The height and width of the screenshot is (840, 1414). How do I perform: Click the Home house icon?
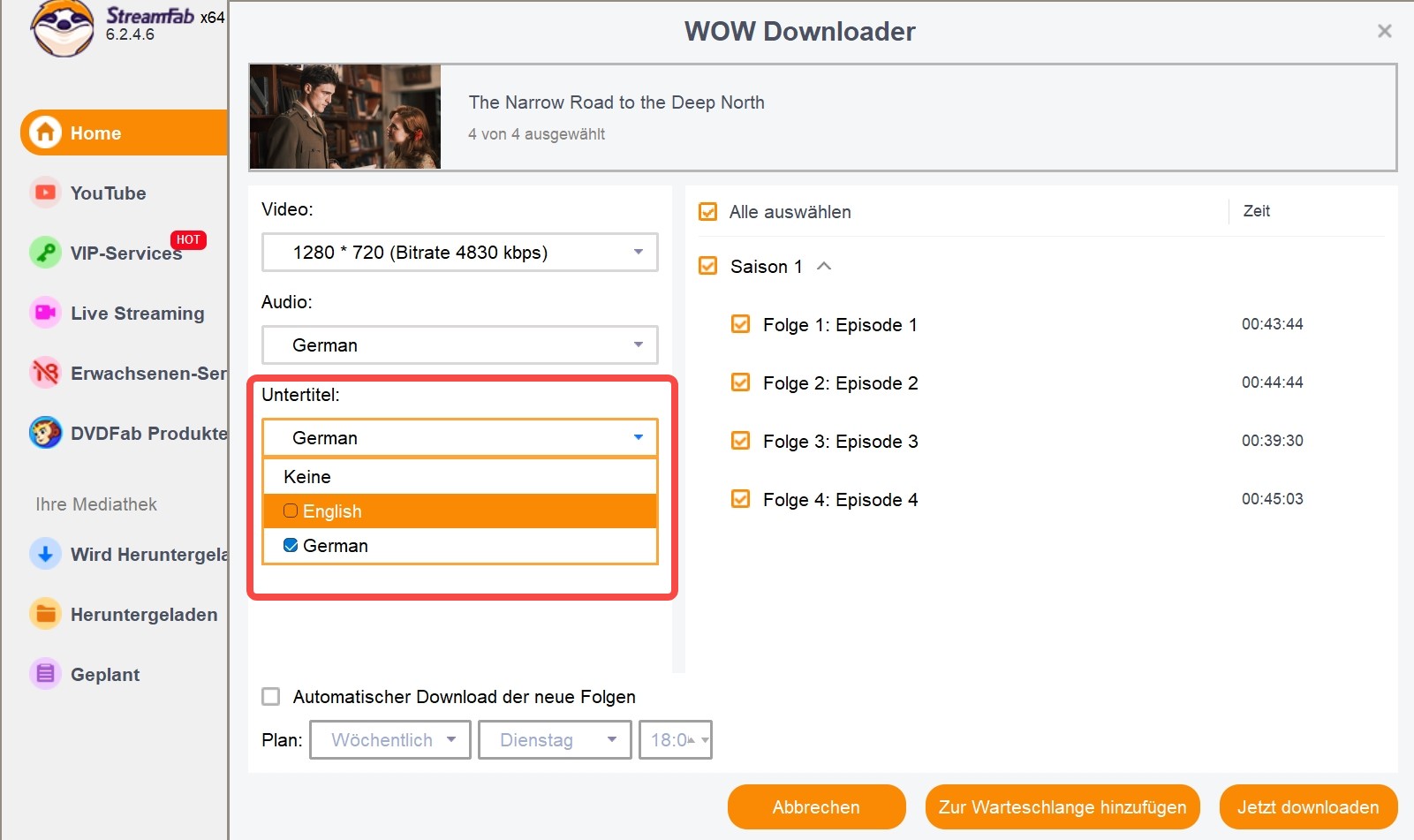coord(46,132)
